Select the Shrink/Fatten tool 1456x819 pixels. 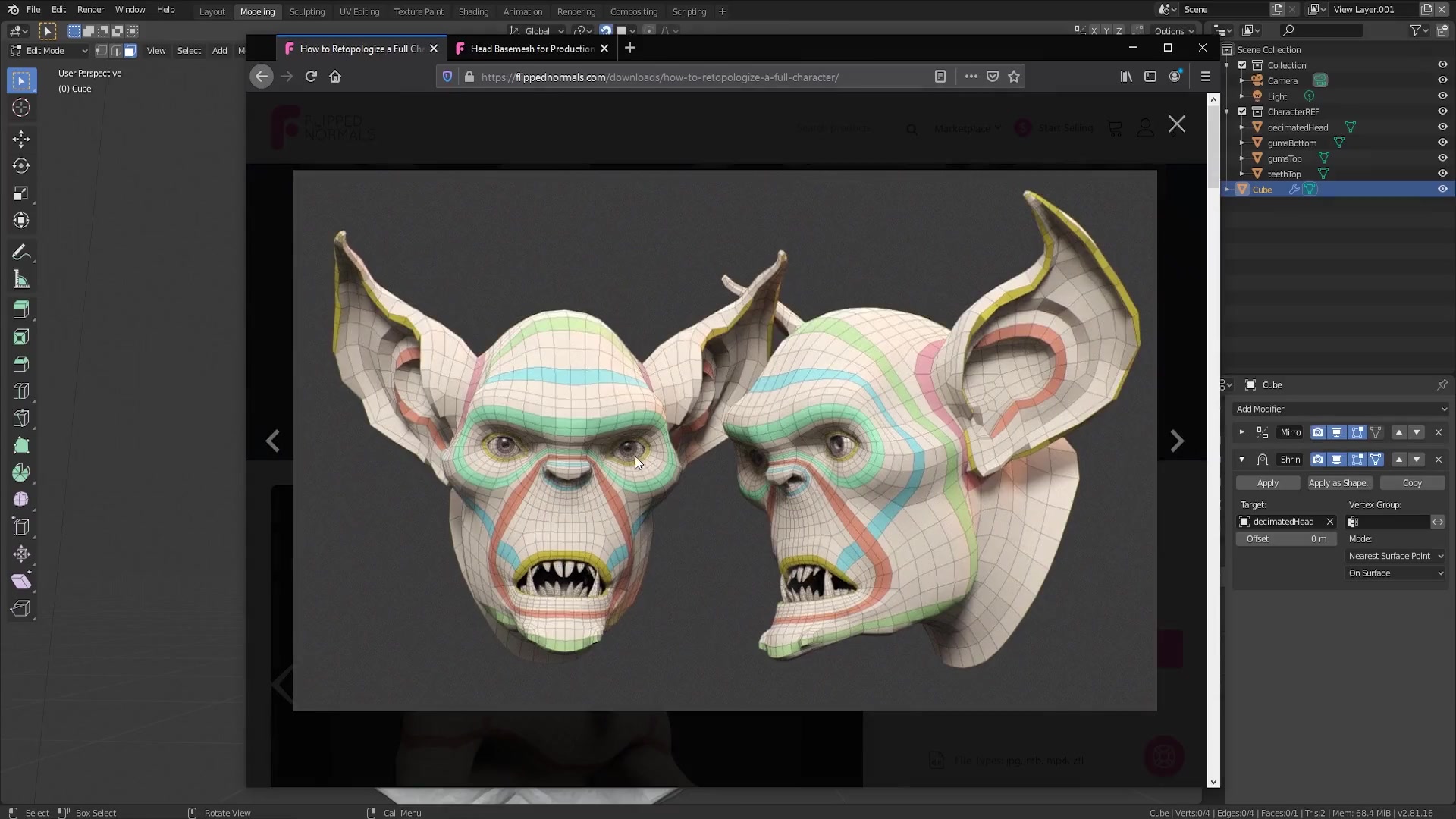[21, 554]
